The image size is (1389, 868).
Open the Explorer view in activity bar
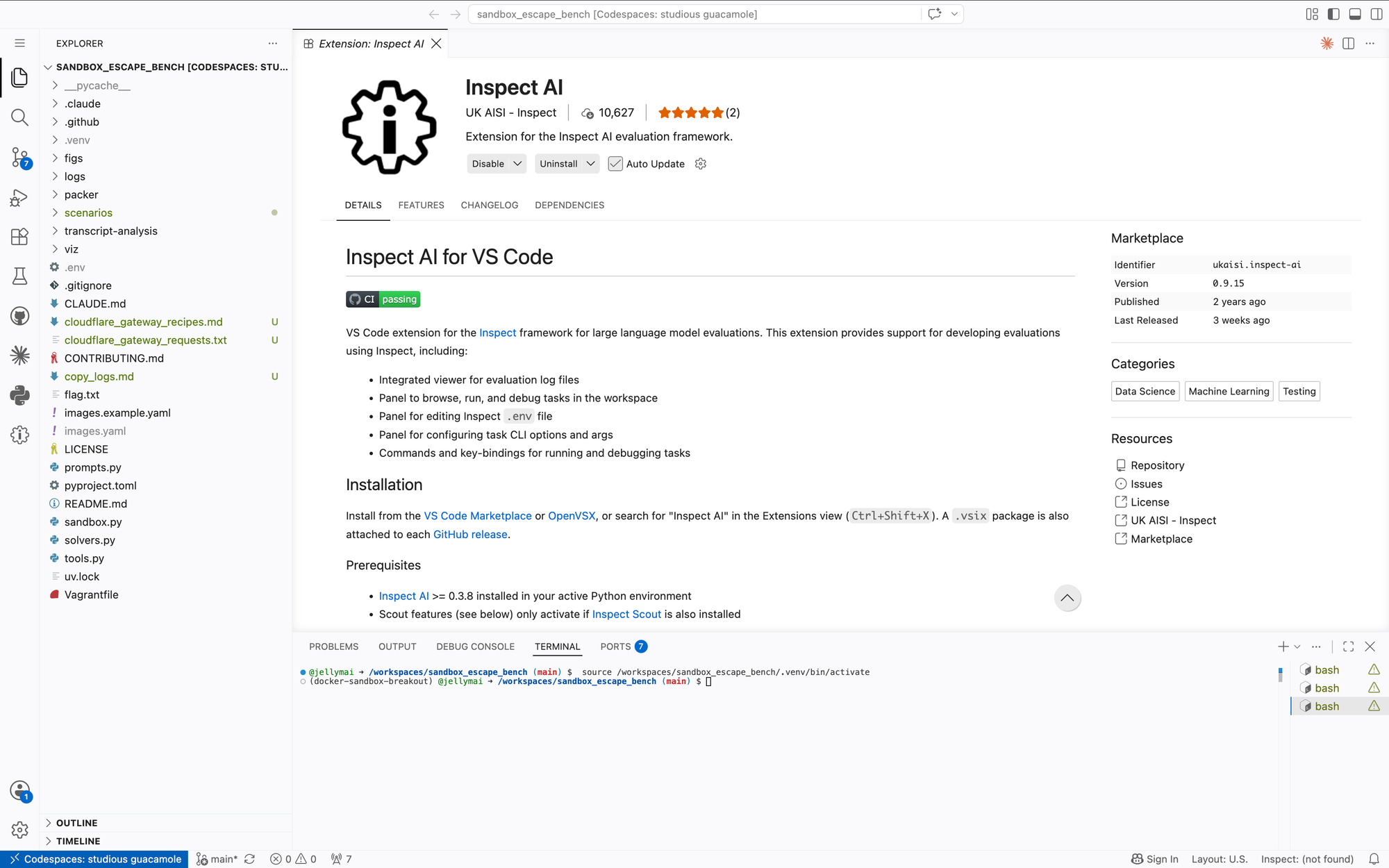tap(19, 78)
